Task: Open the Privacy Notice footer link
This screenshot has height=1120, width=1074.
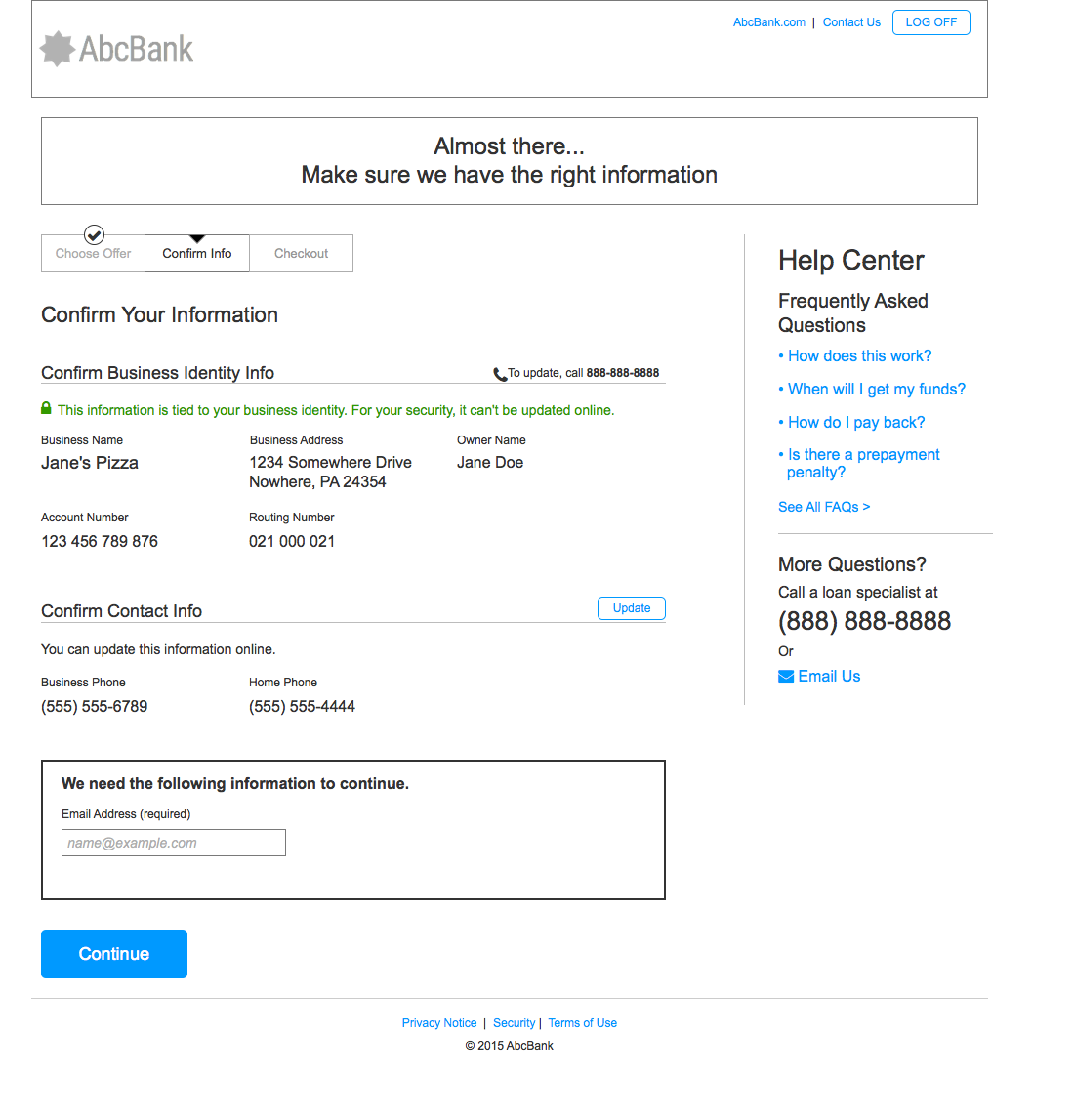Action: coord(439,1023)
